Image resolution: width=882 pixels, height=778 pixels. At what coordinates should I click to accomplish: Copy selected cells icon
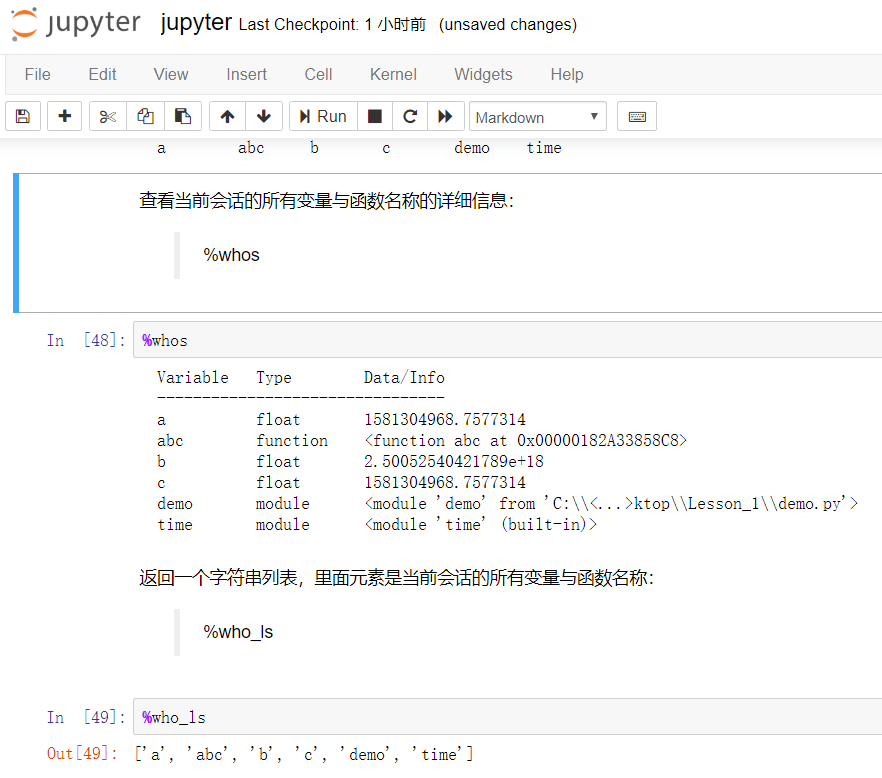pyautogui.click(x=145, y=116)
